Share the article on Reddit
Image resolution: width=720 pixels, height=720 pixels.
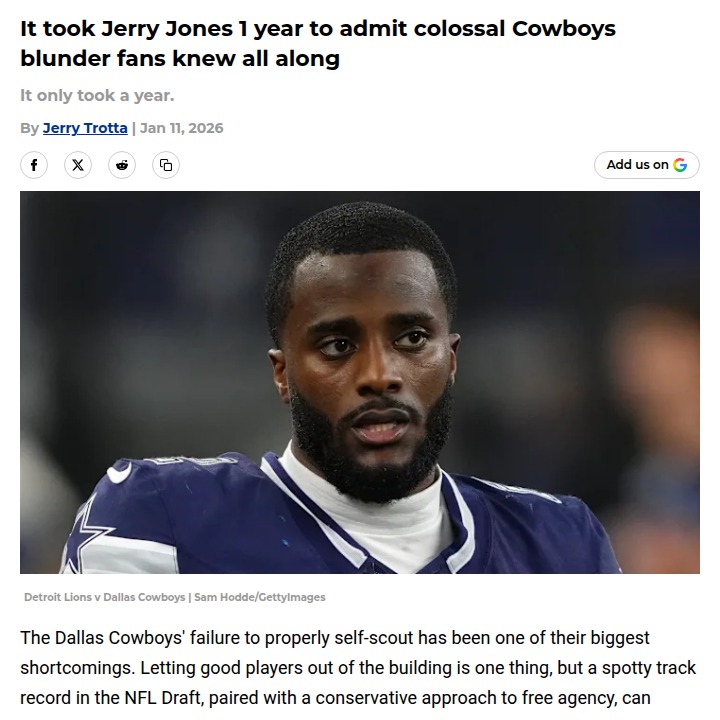122,165
